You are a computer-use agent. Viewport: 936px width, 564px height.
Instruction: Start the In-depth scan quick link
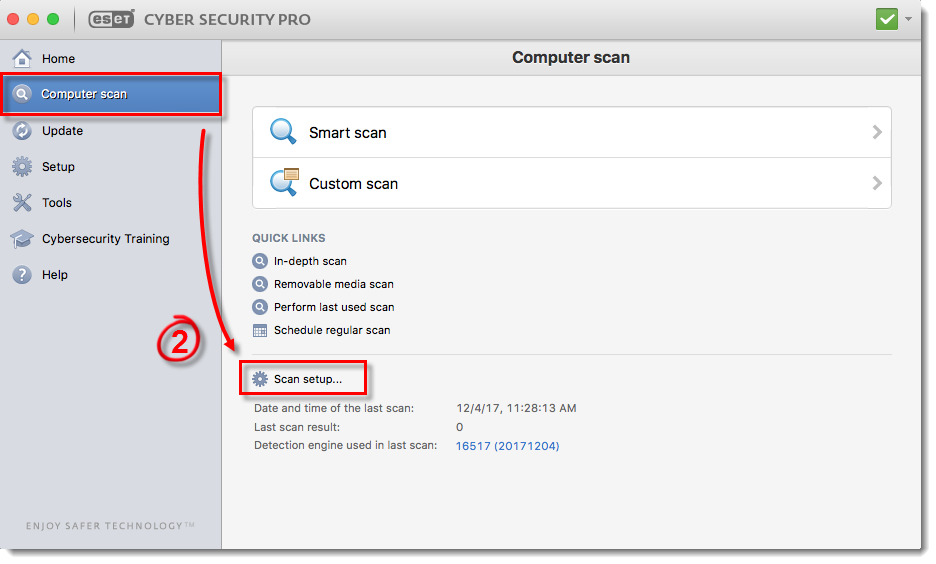click(310, 261)
